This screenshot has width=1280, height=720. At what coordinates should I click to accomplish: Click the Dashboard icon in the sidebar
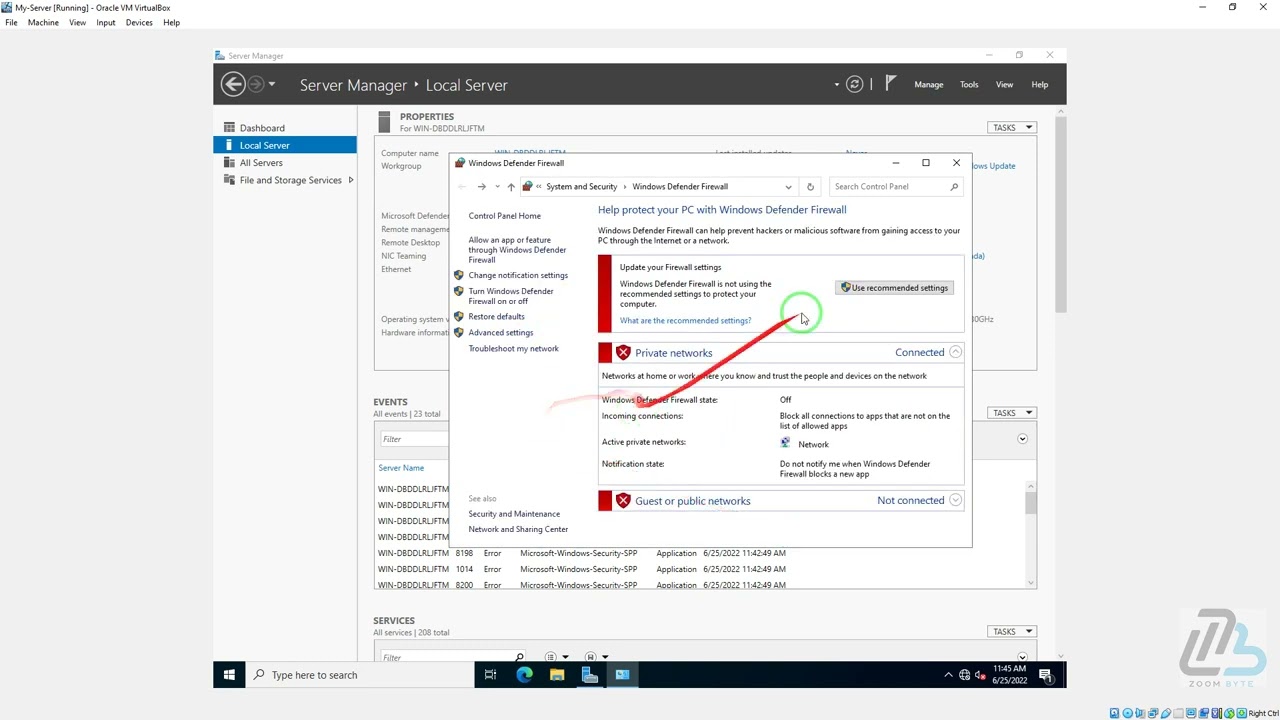click(x=229, y=128)
